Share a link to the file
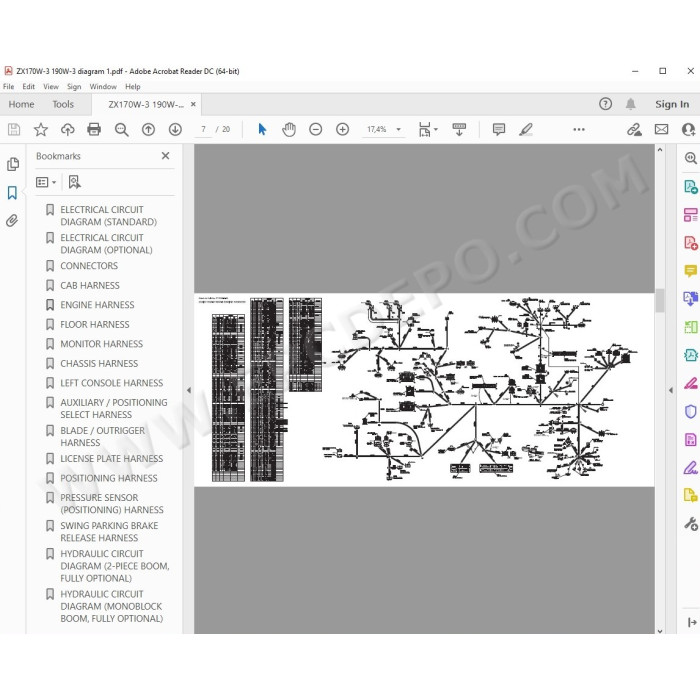This screenshot has width=700, height=700. pyautogui.click(x=634, y=129)
